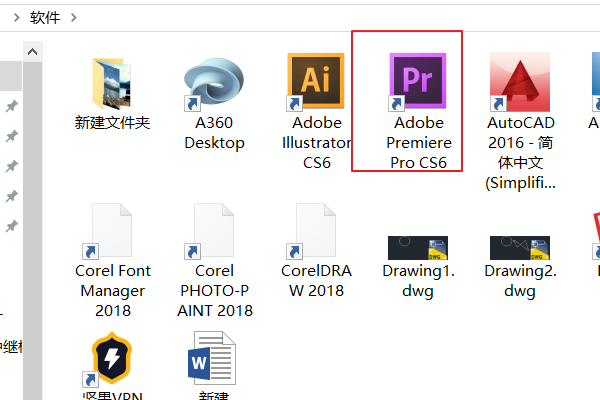Select the 新建文件夹 folder icon
The height and width of the screenshot is (400, 600).
(112, 83)
